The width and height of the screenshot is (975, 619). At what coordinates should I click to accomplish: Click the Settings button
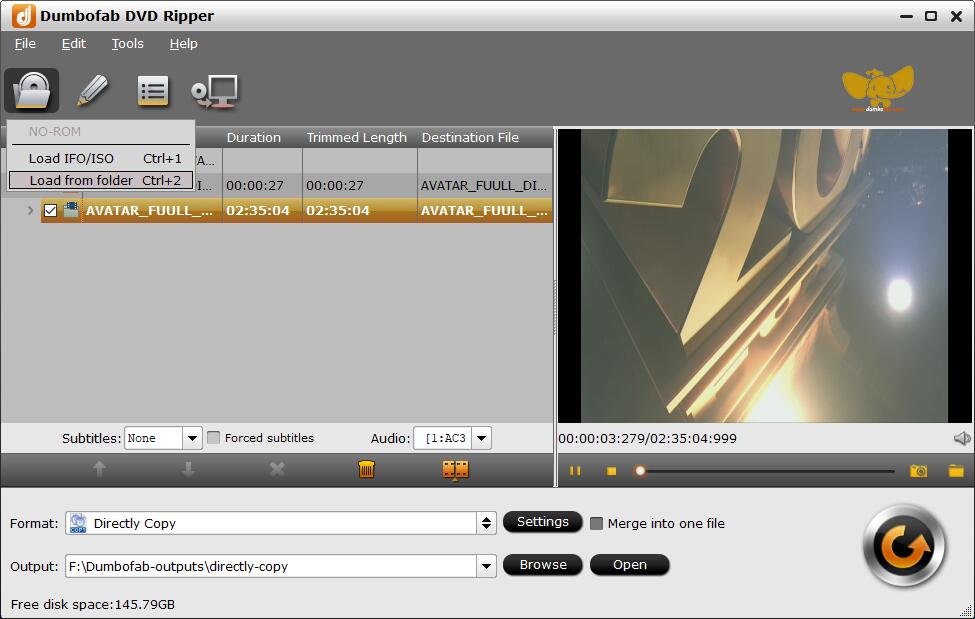click(542, 522)
